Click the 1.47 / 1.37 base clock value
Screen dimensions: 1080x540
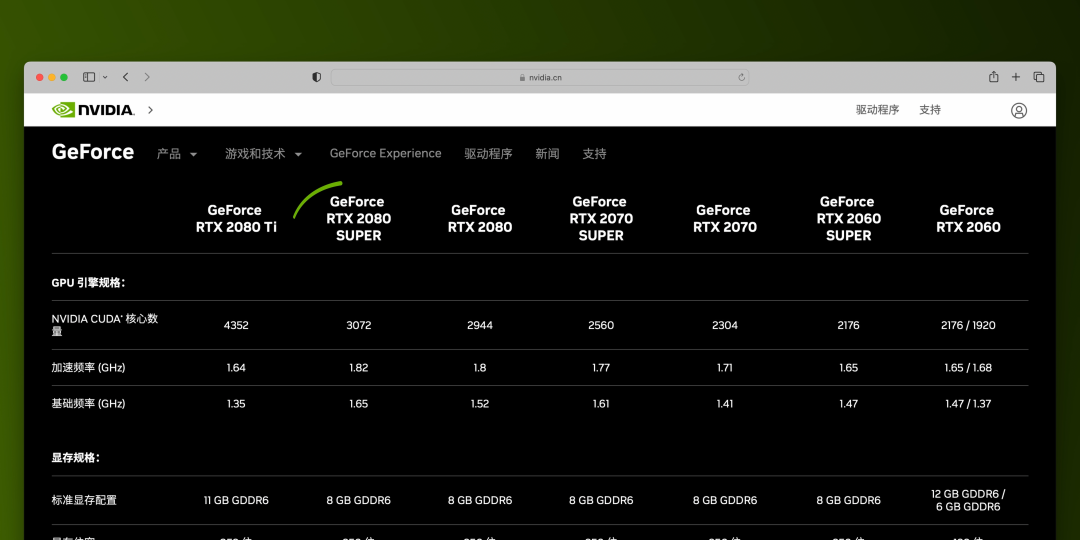[x=968, y=404]
